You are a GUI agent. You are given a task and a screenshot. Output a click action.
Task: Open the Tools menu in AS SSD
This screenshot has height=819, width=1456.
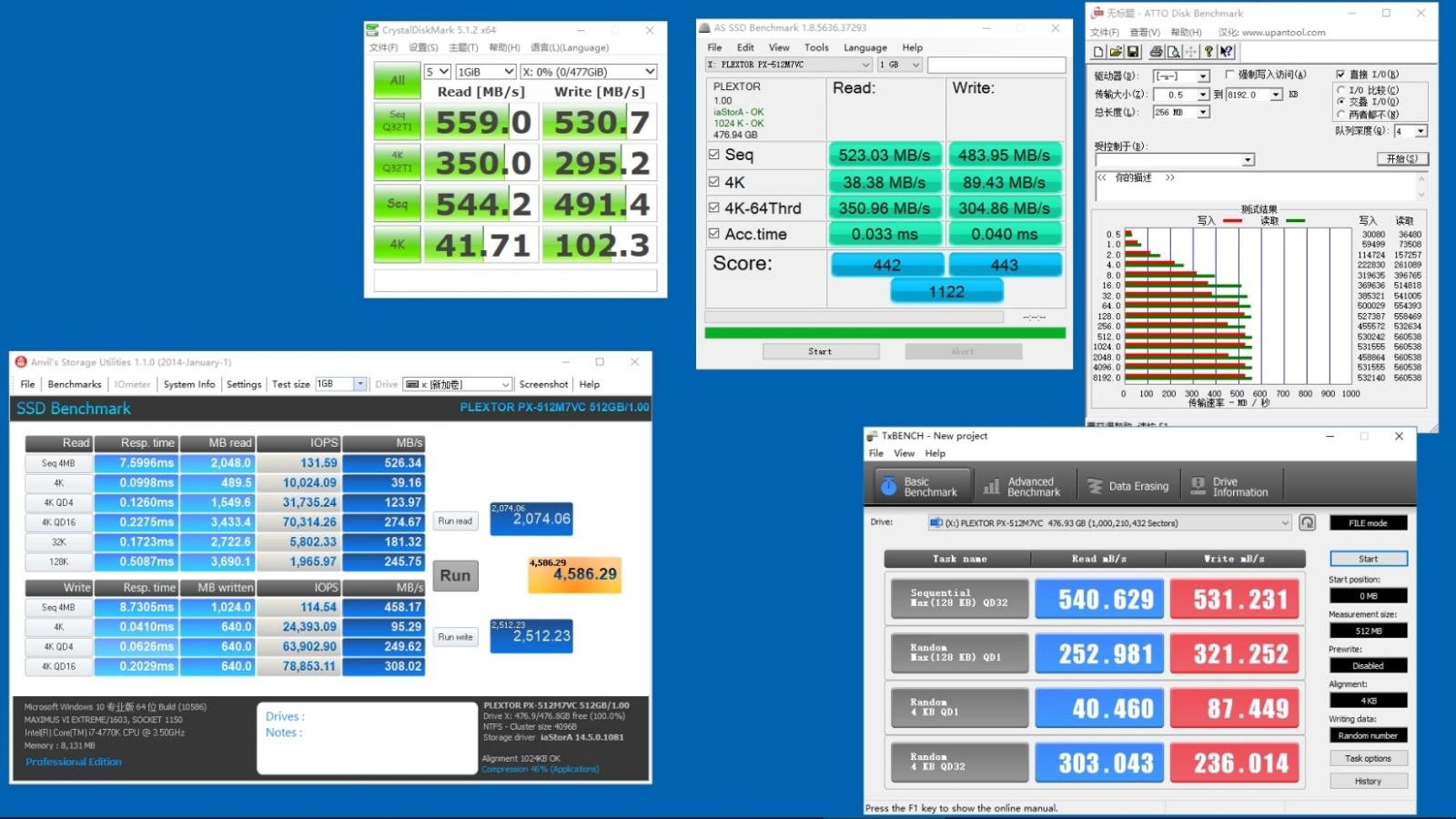[816, 47]
